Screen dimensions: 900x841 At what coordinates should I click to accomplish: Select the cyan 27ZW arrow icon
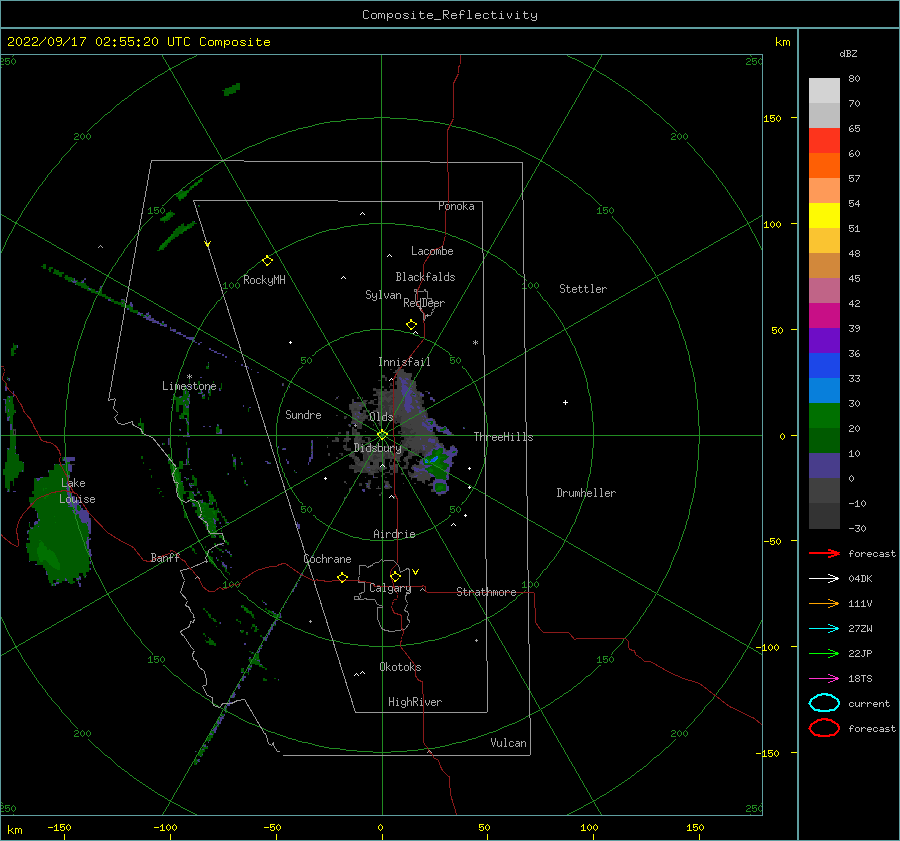(x=824, y=629)
